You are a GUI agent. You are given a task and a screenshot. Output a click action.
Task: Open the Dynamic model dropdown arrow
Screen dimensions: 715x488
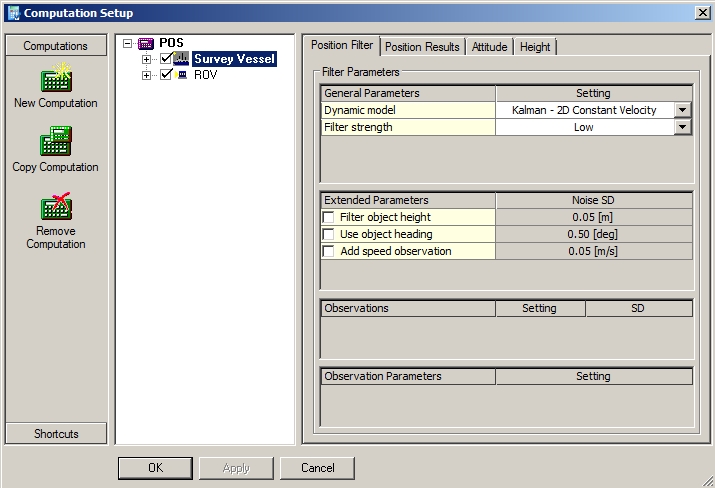(x=682, y=110)
